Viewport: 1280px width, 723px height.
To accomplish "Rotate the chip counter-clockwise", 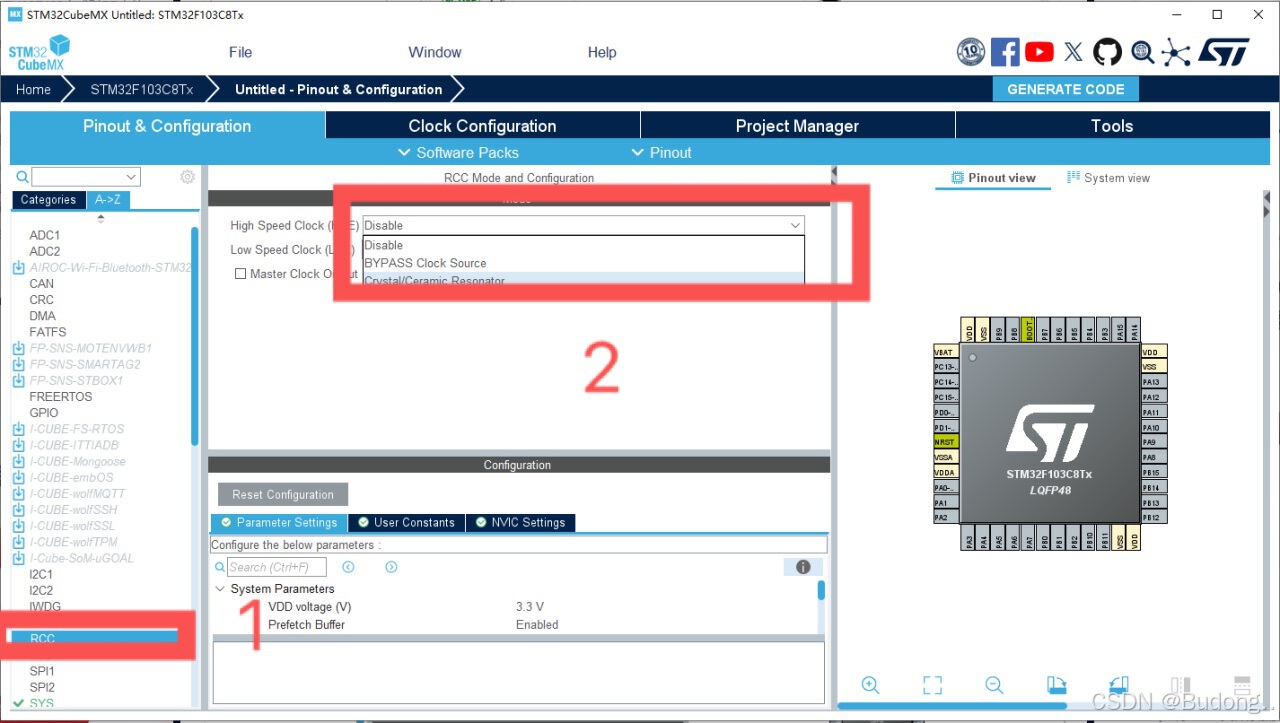I will (x=1118, y=685).
